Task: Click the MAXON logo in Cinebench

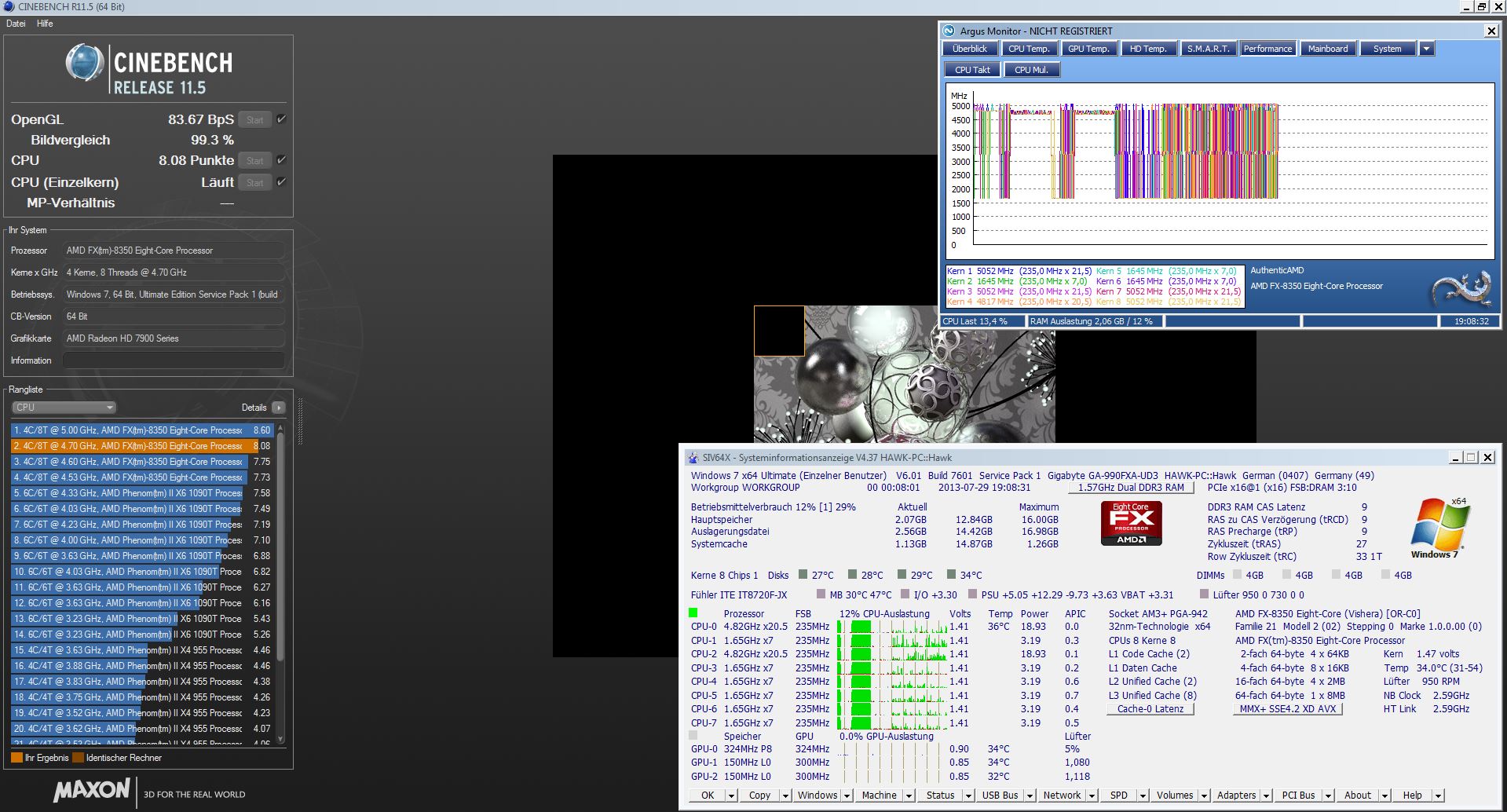Action: coord(92,790)
